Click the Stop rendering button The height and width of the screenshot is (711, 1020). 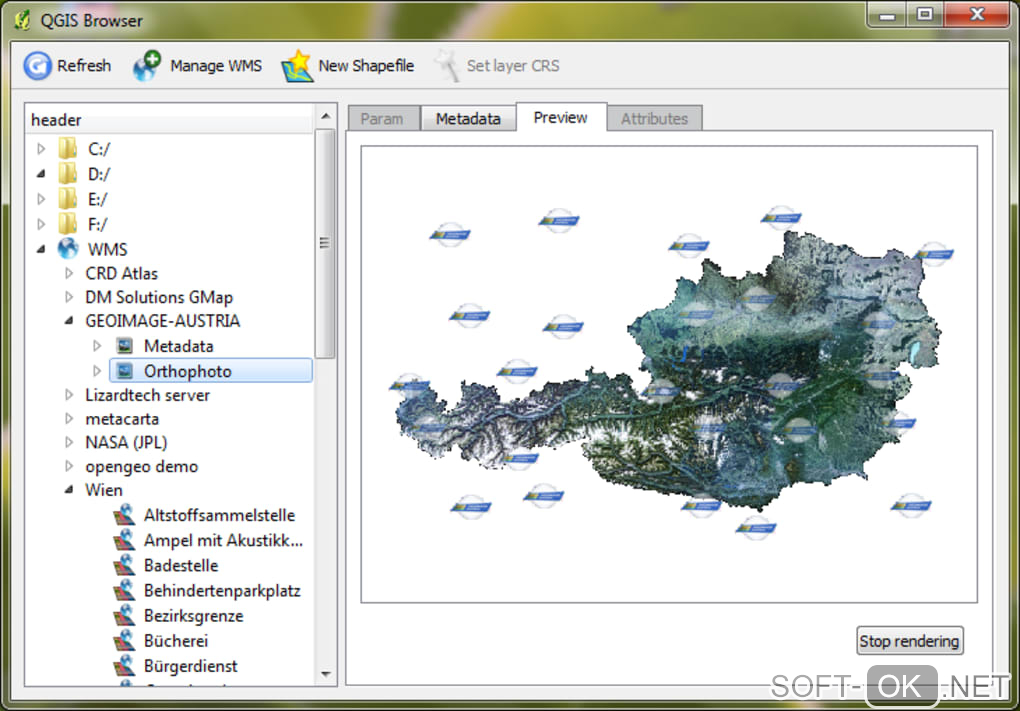click(x=909, y=641)
